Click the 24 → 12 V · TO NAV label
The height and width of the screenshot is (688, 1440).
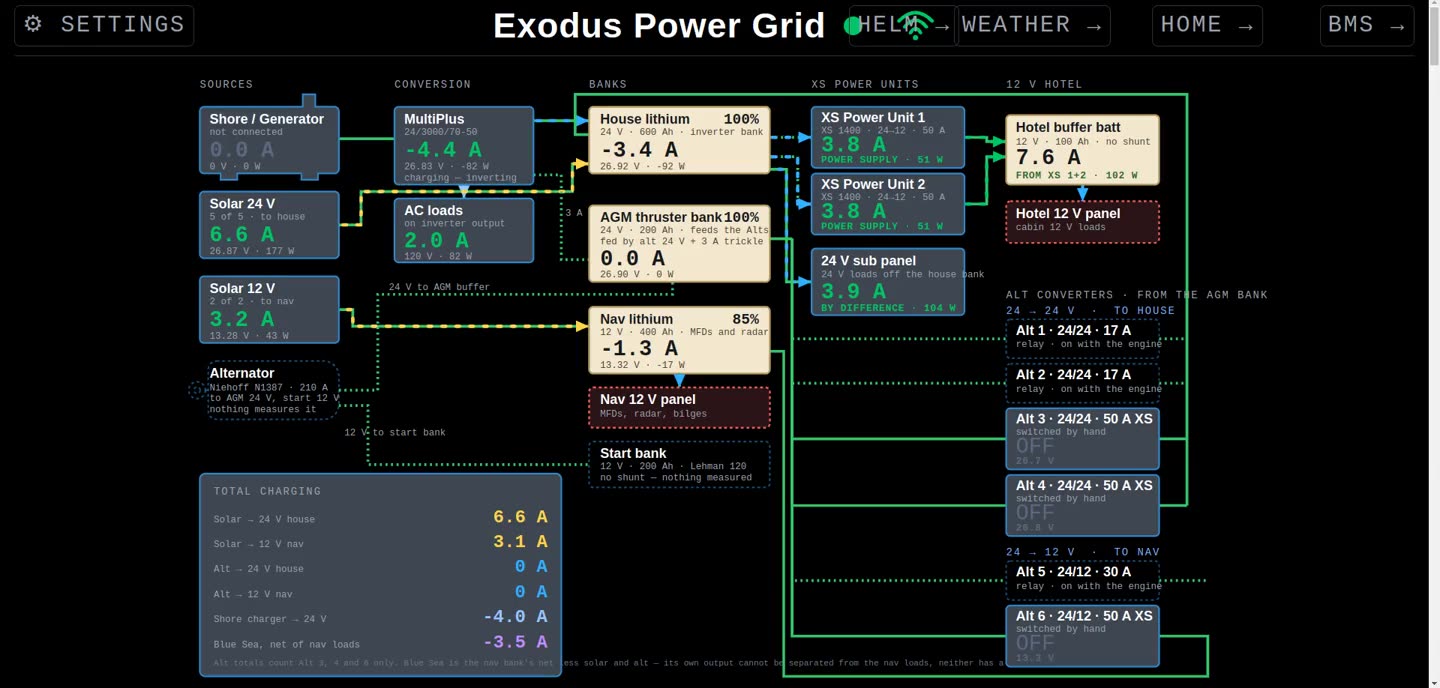1083,552
